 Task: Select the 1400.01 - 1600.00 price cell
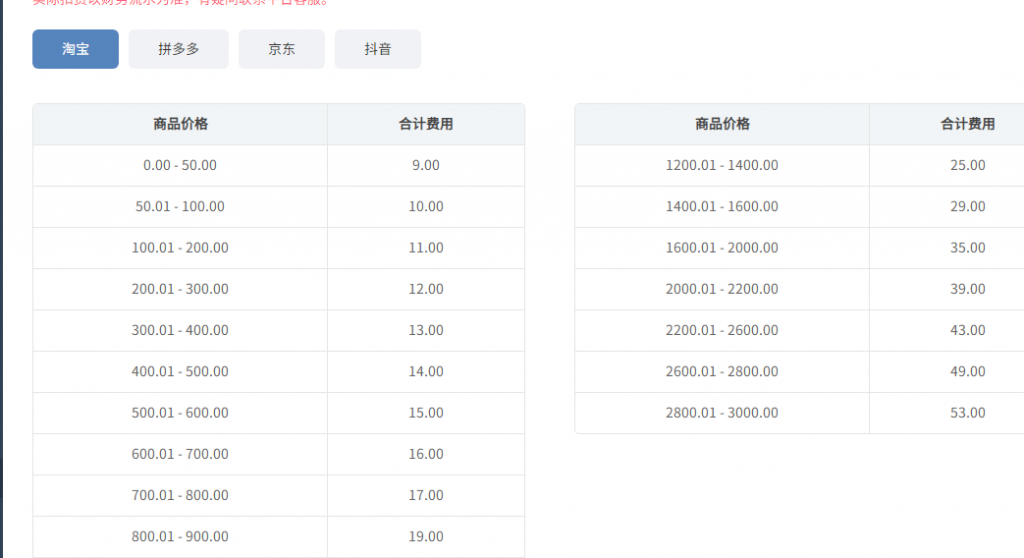pos(722,206)
